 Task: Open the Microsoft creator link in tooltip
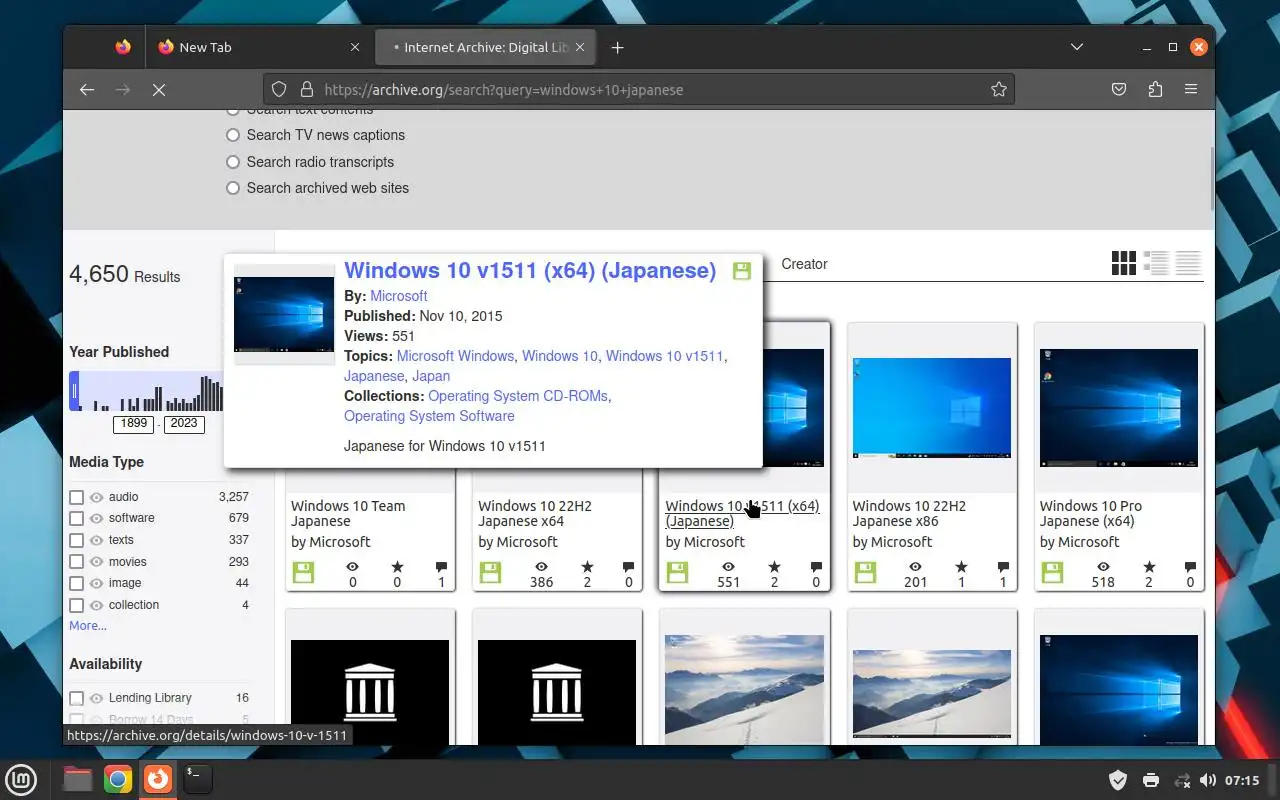click(x=398, y=296)
